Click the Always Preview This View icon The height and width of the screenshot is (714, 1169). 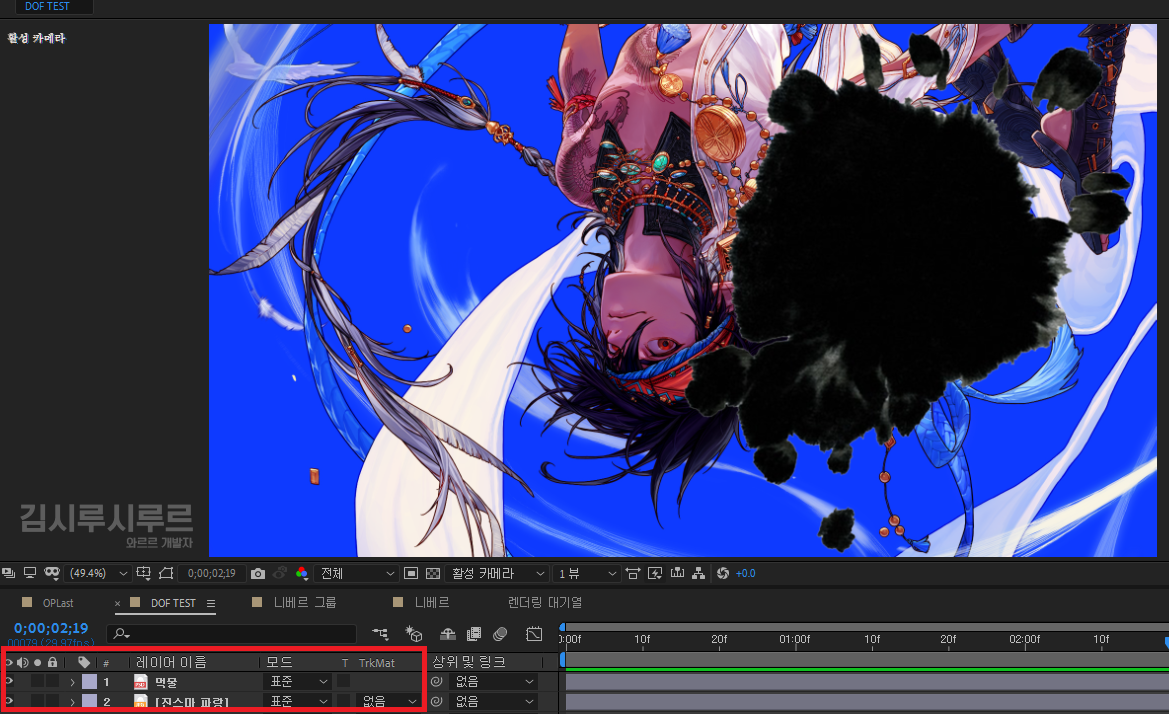8,573
